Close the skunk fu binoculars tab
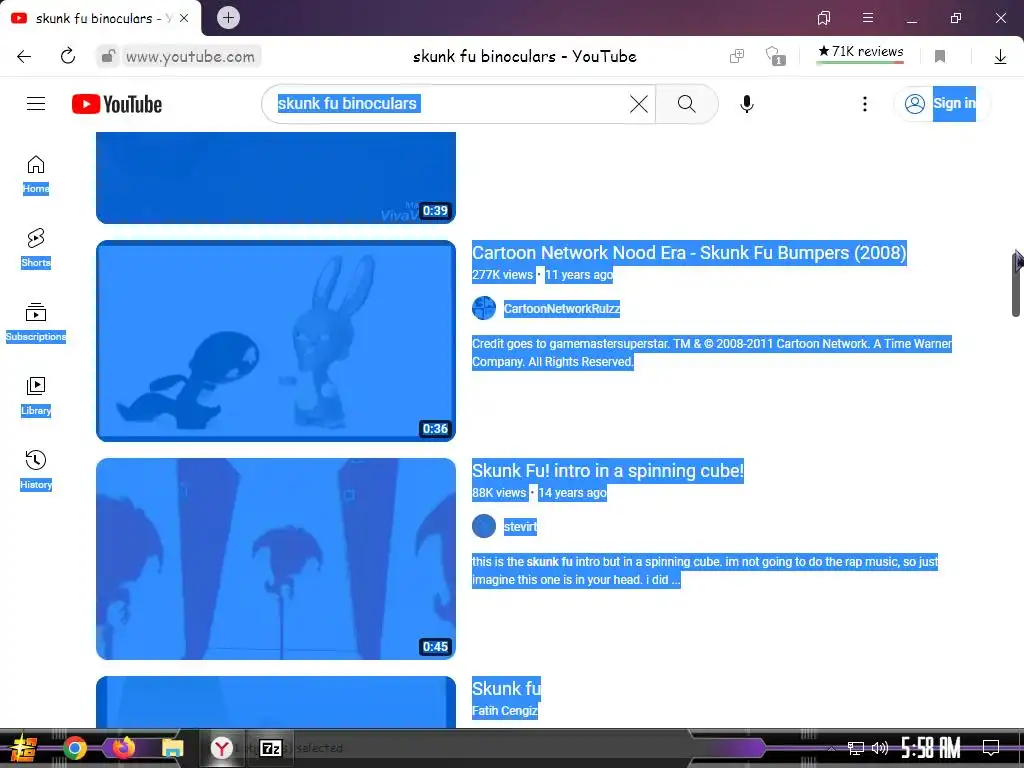Image resolution: width=1024 pixels, height=768 pixels. click(184, 18)
